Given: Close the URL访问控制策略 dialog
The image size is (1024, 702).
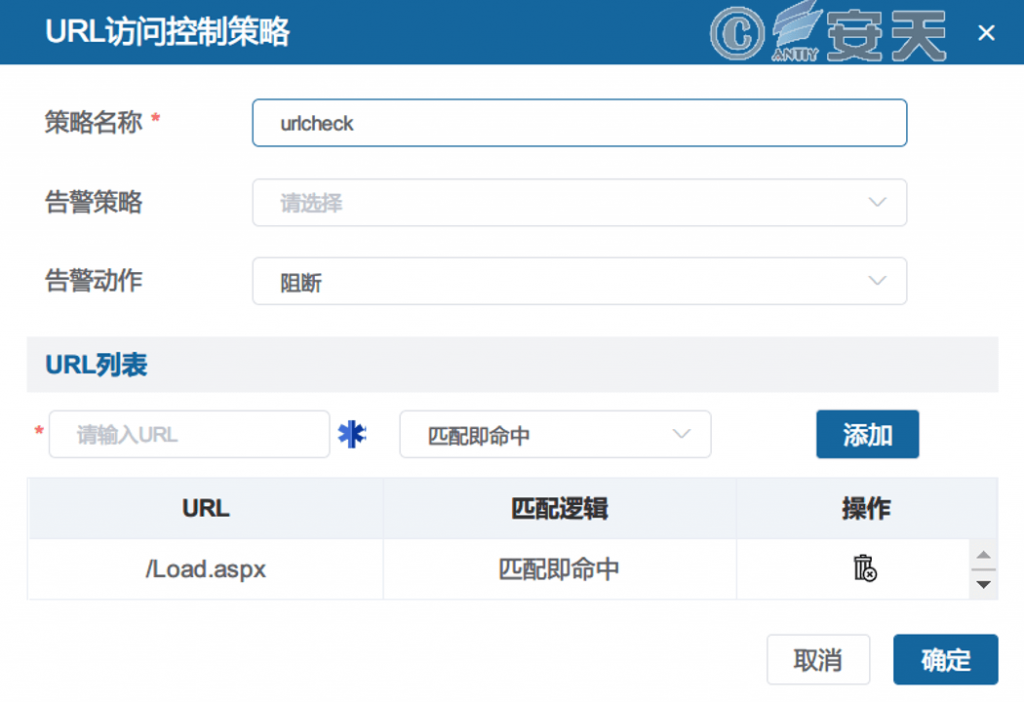Looking at the screenshot, I should 986,33.
